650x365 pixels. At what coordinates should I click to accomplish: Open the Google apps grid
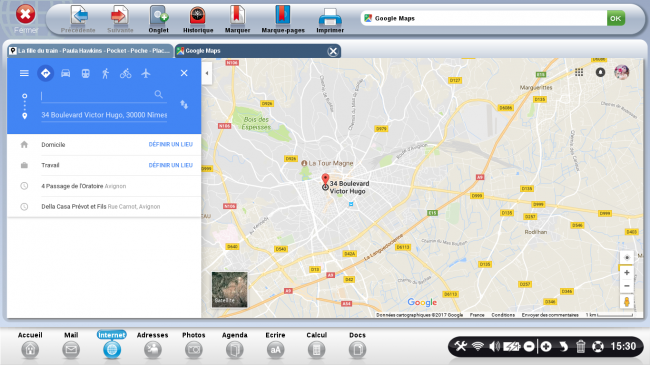[x=579, y=73]
